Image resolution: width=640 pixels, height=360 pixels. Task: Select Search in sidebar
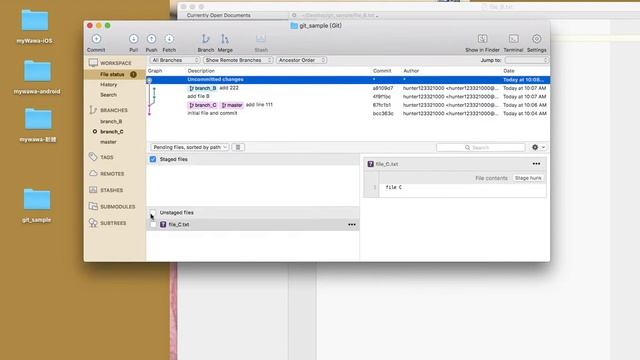pos(108,95)
